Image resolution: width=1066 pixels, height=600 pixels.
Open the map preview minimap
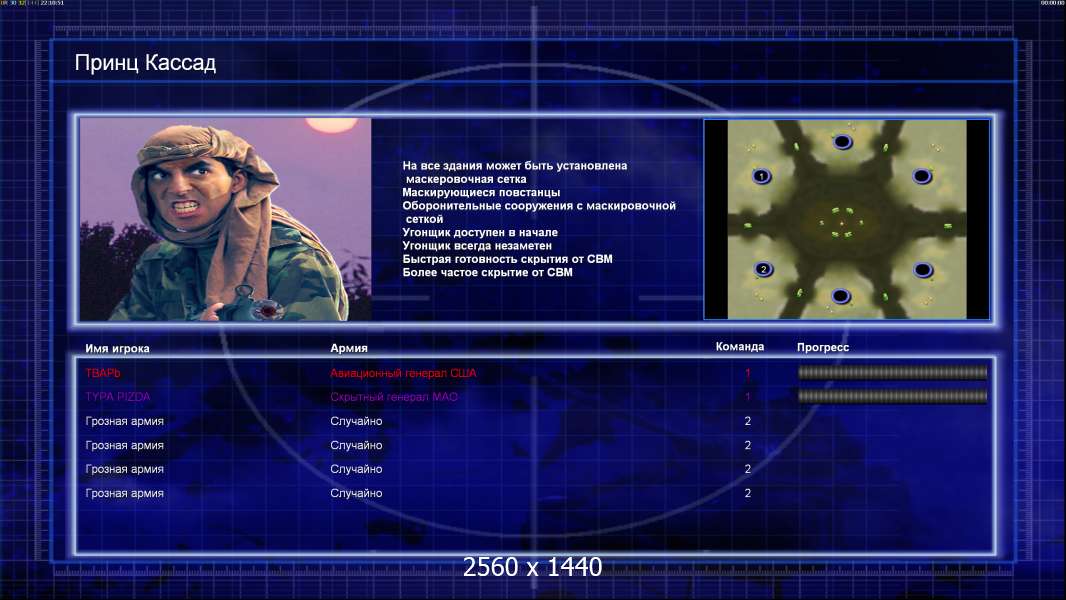[846, 219]
